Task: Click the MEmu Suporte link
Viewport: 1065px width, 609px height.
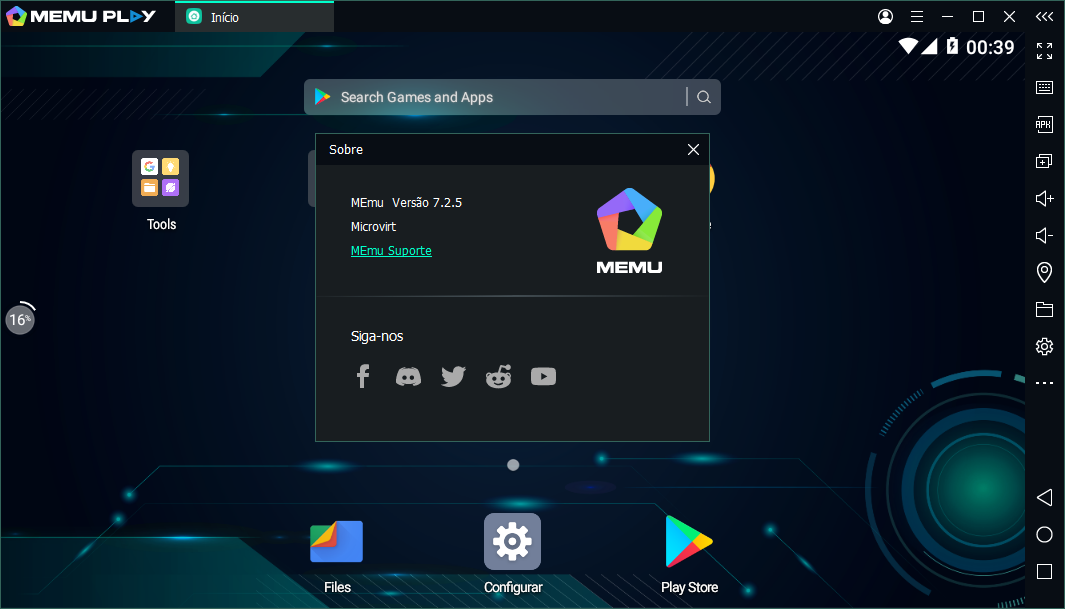Action: (391, 251)
